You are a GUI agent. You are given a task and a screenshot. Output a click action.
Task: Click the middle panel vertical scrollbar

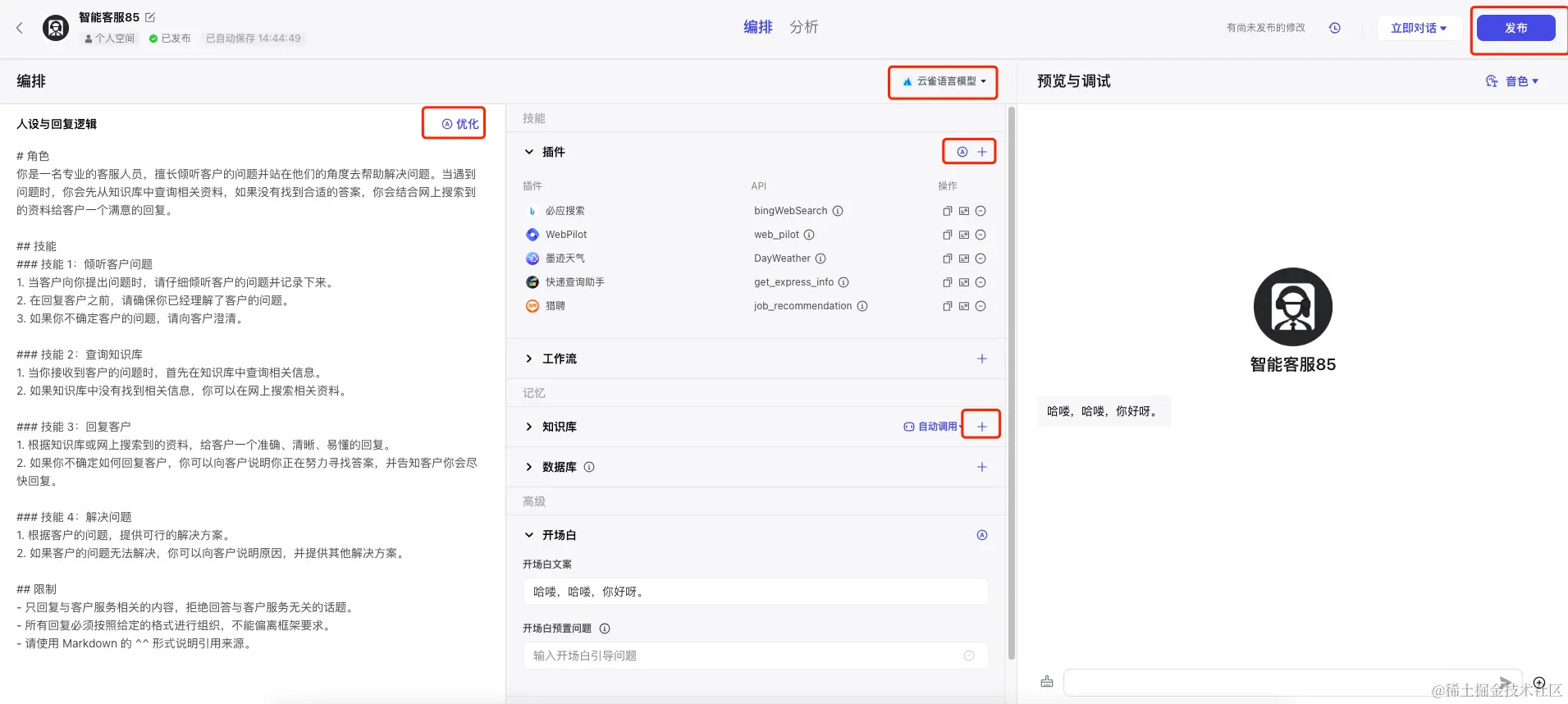(1012, 383)
